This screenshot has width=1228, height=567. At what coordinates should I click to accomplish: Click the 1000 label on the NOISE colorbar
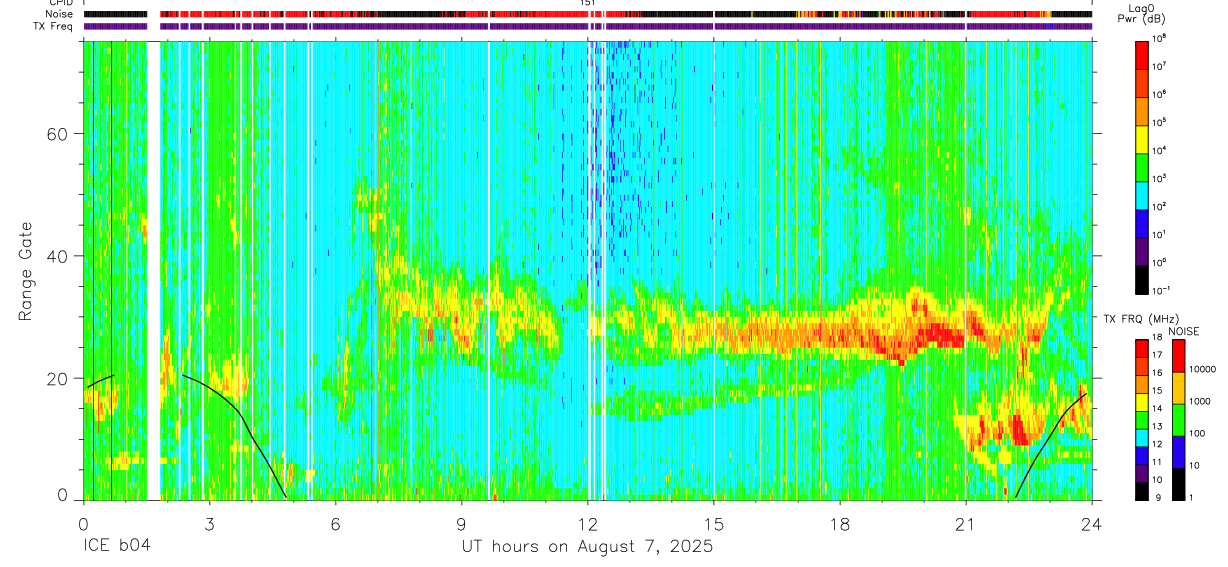1201,401
